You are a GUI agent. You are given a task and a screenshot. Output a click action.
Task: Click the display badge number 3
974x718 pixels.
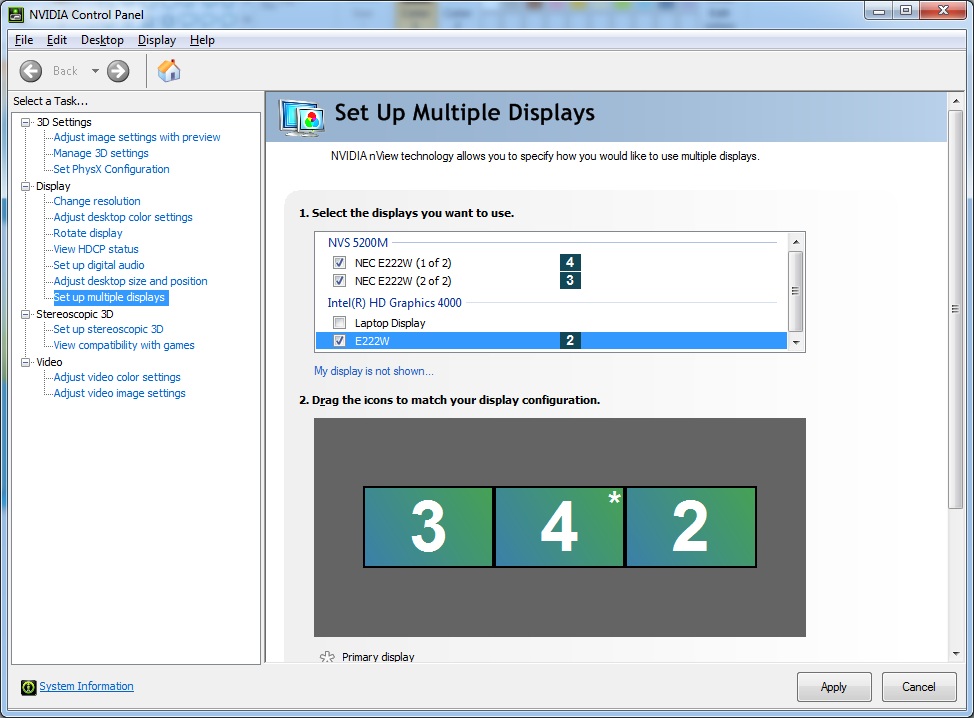coord(570,280)
